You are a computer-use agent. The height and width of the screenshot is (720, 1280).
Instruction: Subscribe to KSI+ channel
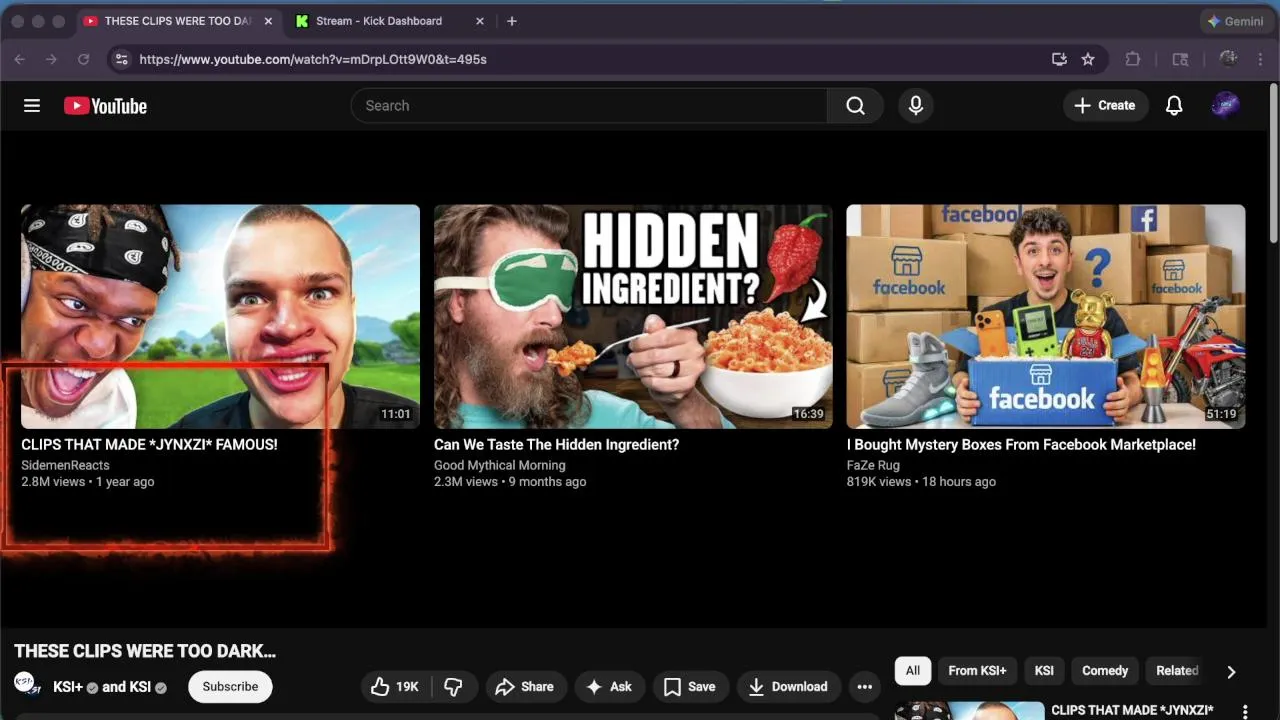(x=230, y=686)
